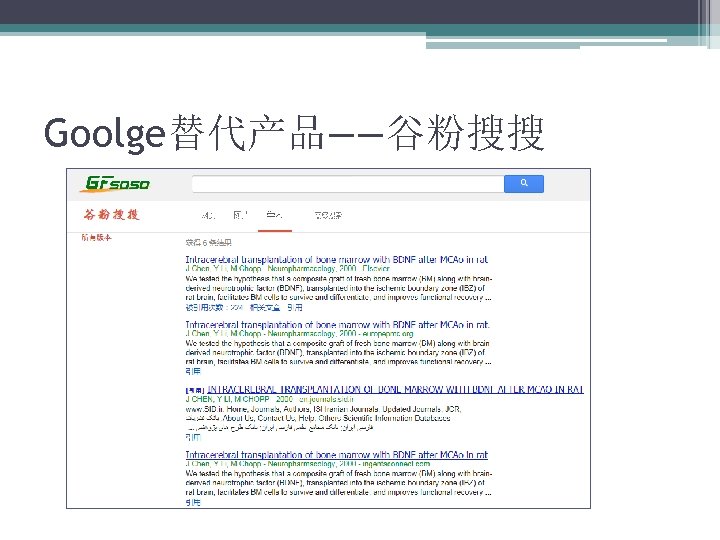Image resolution: width=720 pixels, height=540 pixels.
Task: Open the first result title from Elsevier
Action: pos(337,259)
